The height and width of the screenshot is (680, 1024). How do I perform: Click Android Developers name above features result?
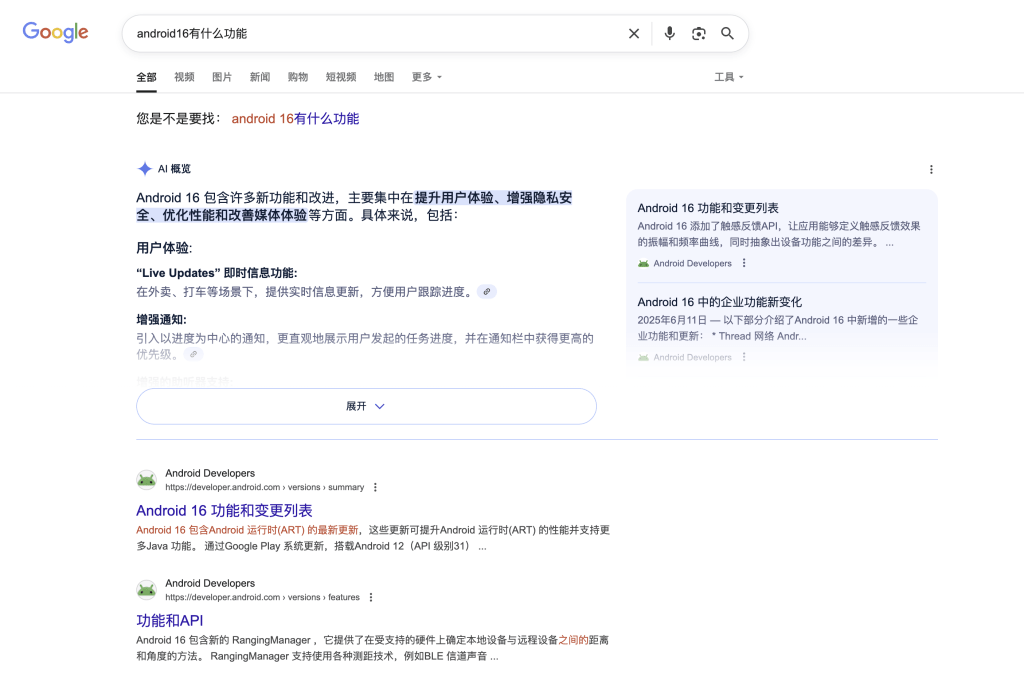point(210,583)
